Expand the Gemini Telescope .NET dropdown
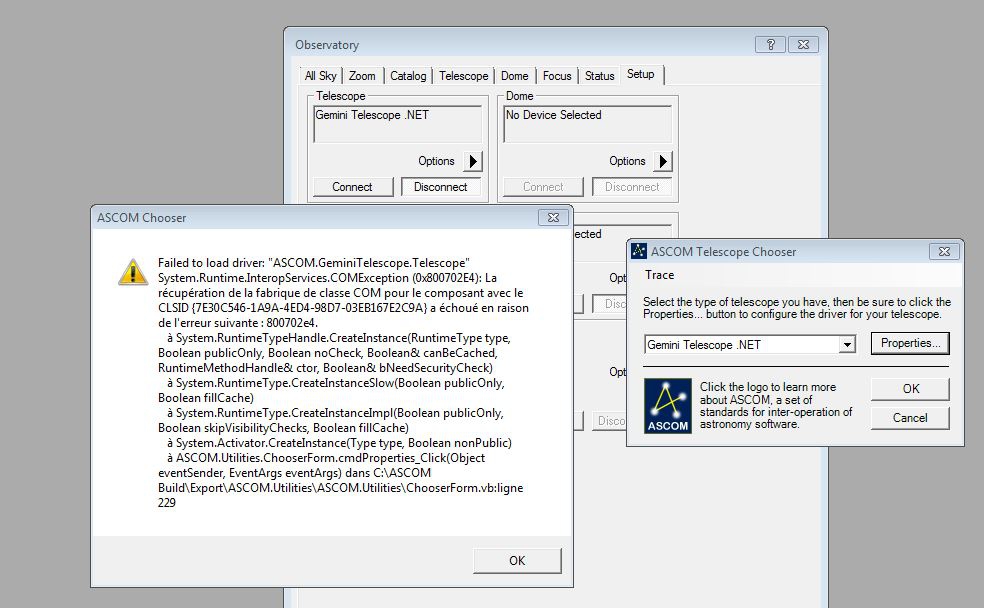This screenshot has height=608, width=984. [847, 344]
